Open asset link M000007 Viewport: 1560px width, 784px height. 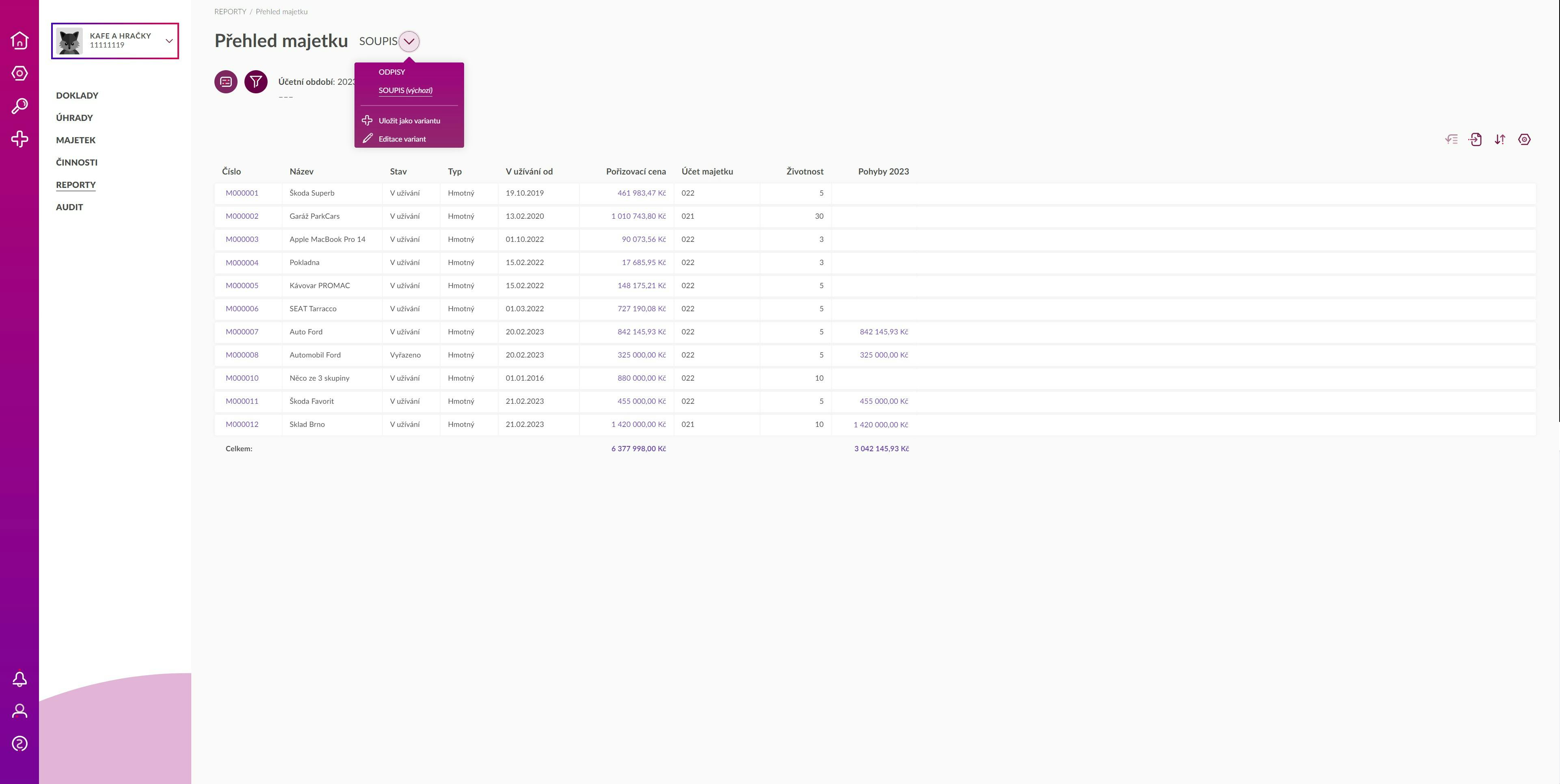242,332
